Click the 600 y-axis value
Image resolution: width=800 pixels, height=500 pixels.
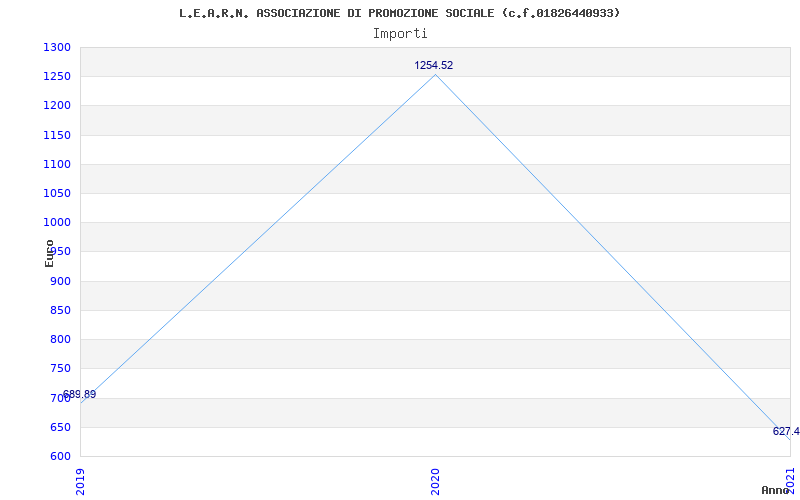click(x=60, y=456)
